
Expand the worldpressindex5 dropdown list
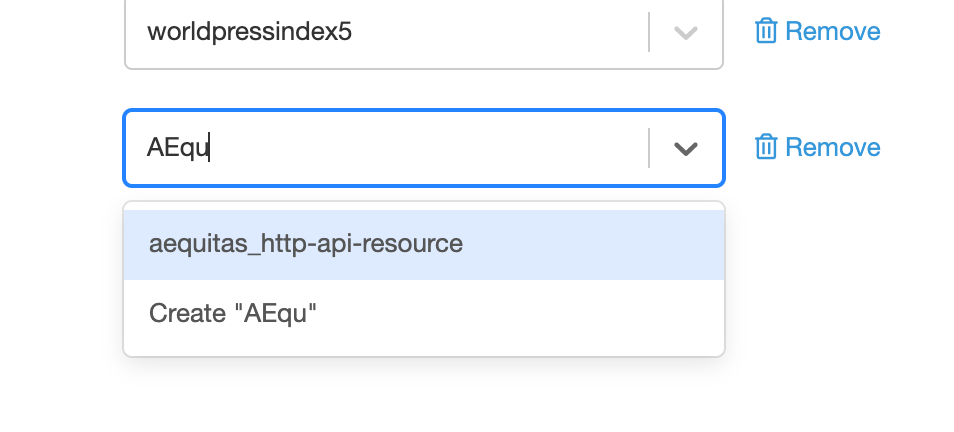point(686,32)
